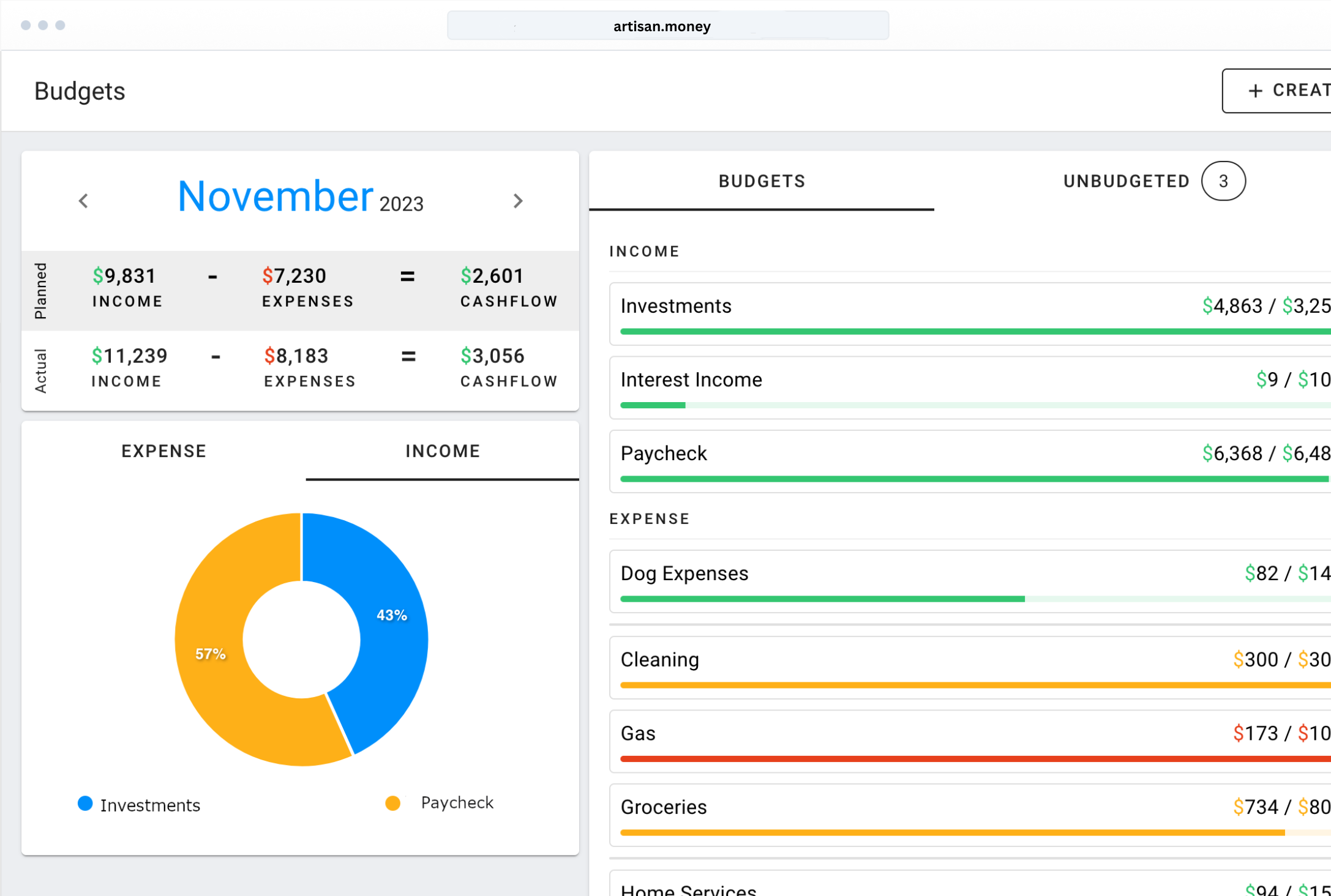Toggle Paycheck legend orange dot

click(393, 803)
